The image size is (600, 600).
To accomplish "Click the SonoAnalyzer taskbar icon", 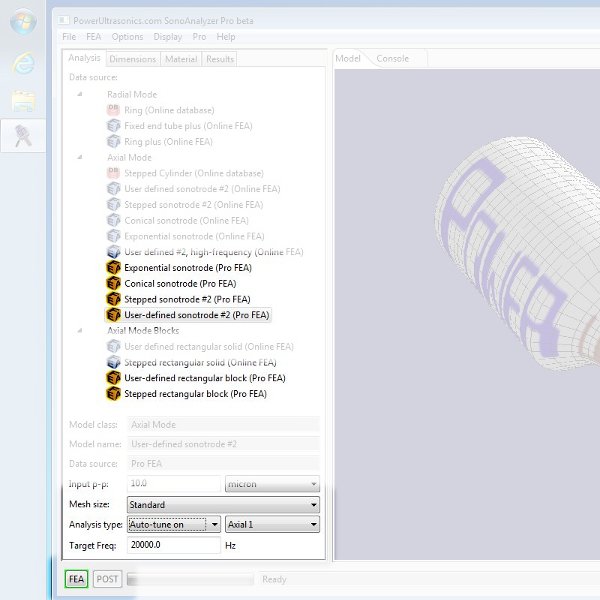I will coord(23,136).
